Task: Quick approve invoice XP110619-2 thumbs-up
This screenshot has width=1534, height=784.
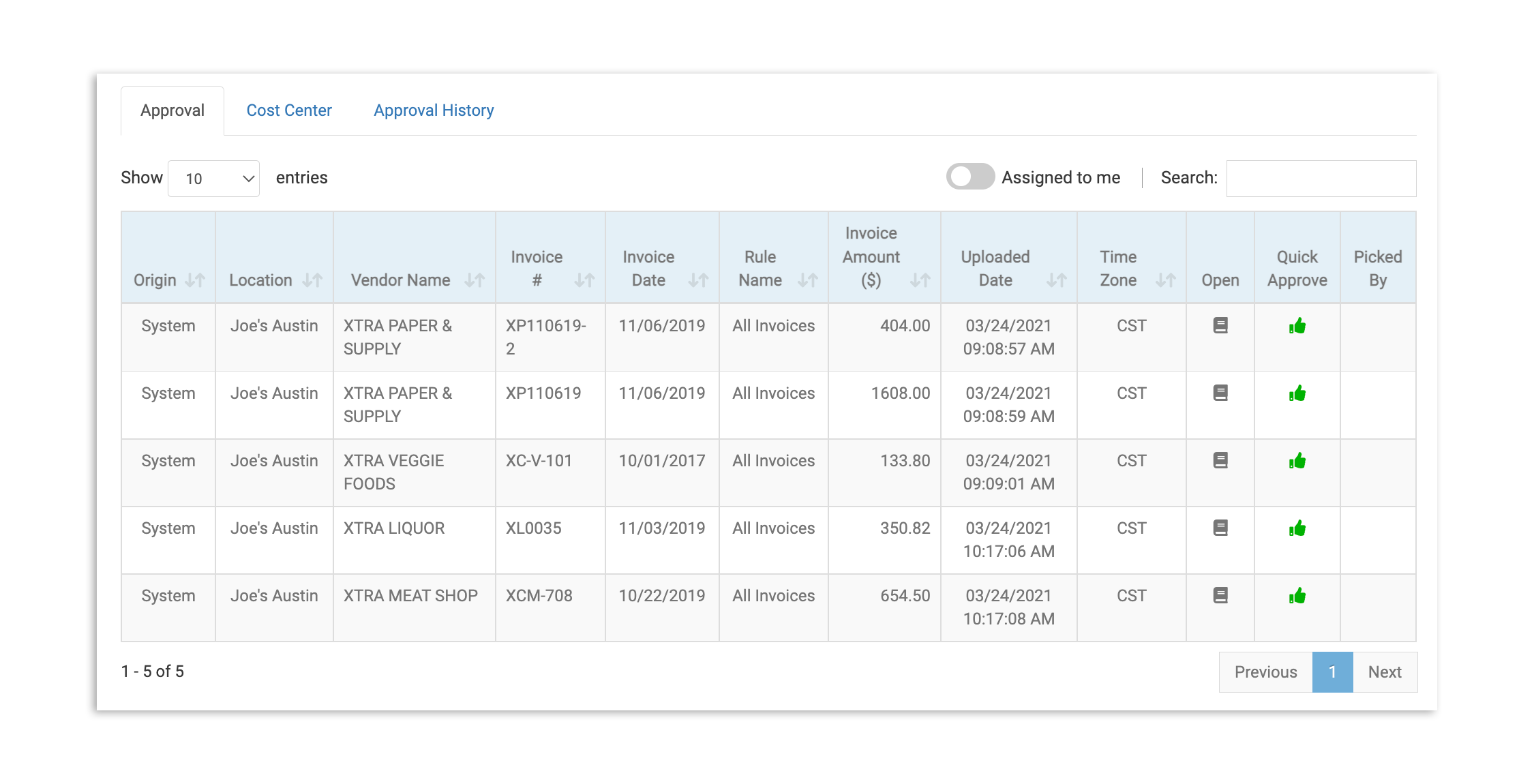Action: click(x=1297, y=326)
